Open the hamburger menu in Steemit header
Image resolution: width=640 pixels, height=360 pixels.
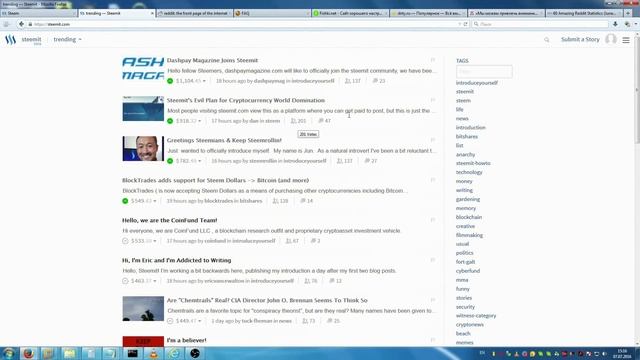(x=626, y=40)
